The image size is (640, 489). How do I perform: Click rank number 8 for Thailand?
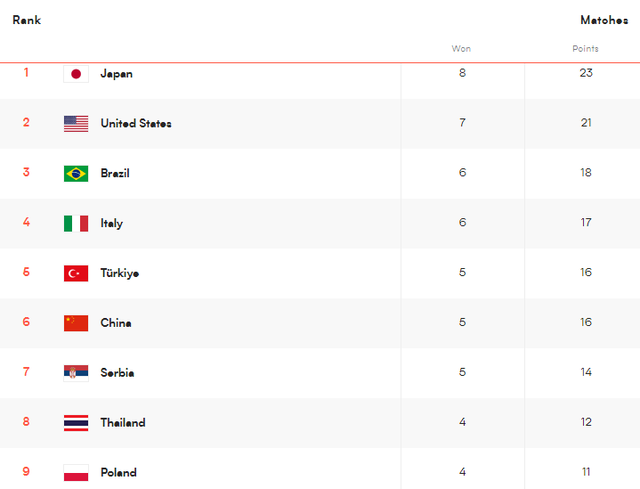[26, 421]
